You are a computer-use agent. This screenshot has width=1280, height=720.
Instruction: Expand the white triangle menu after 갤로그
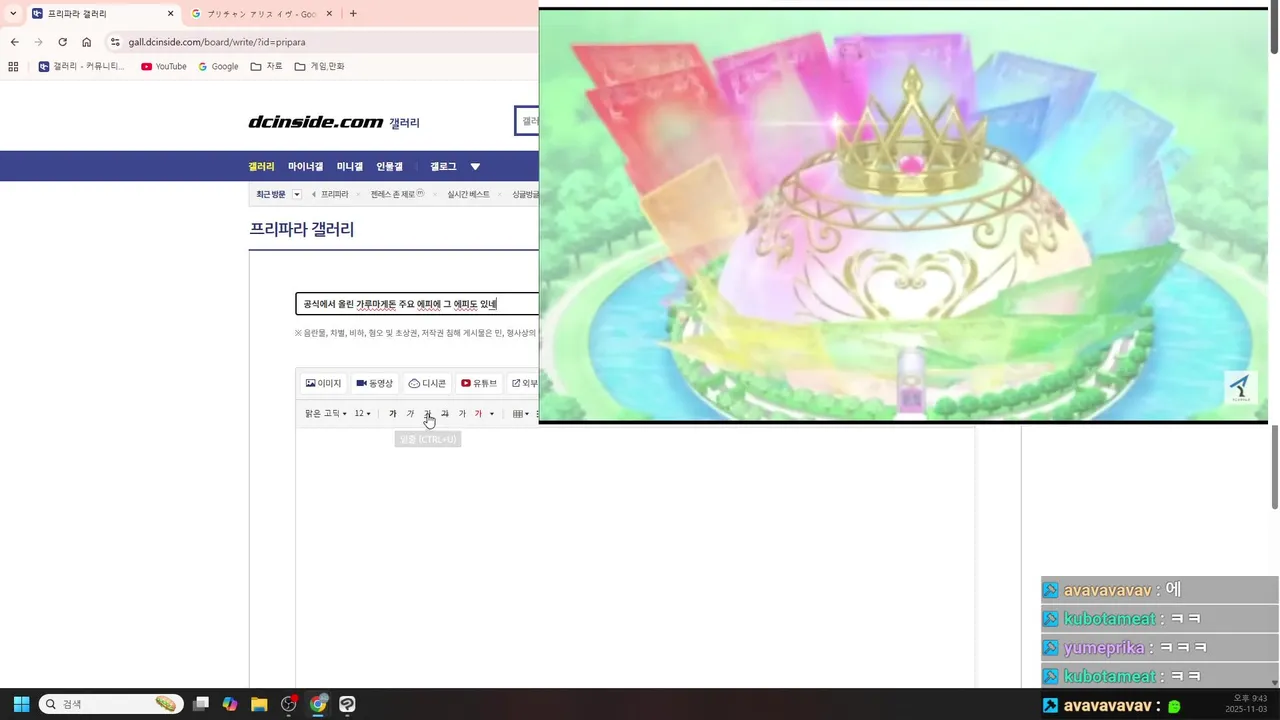point(475,167)
